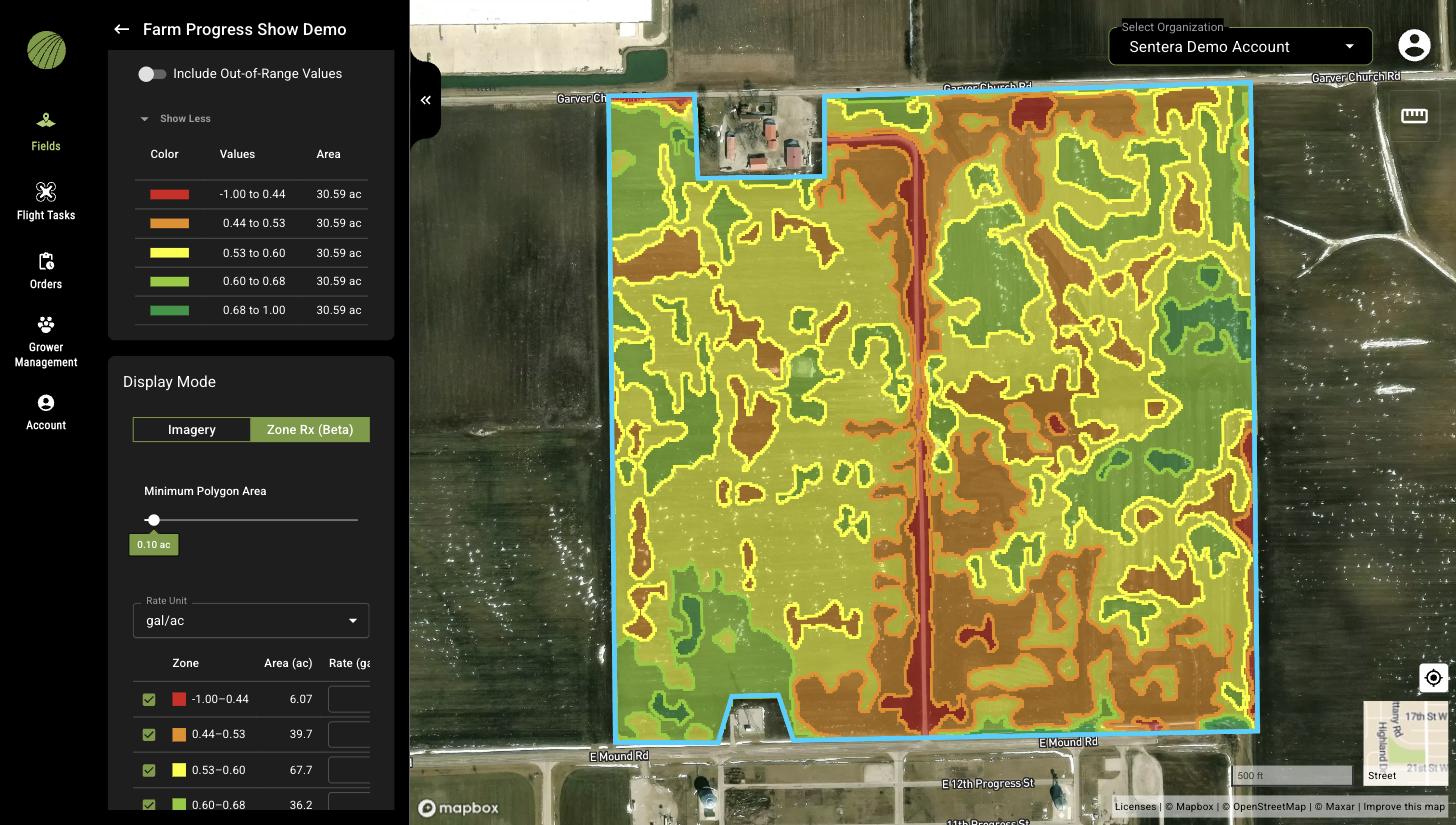Adjust the Minimum Polygon Area slider handle

pyautogui.click(x=153, y=520)
